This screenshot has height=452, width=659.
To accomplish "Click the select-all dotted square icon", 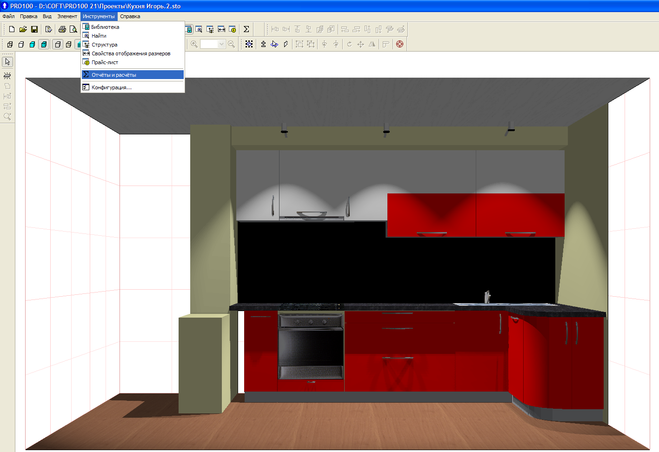I will point(249,44).
